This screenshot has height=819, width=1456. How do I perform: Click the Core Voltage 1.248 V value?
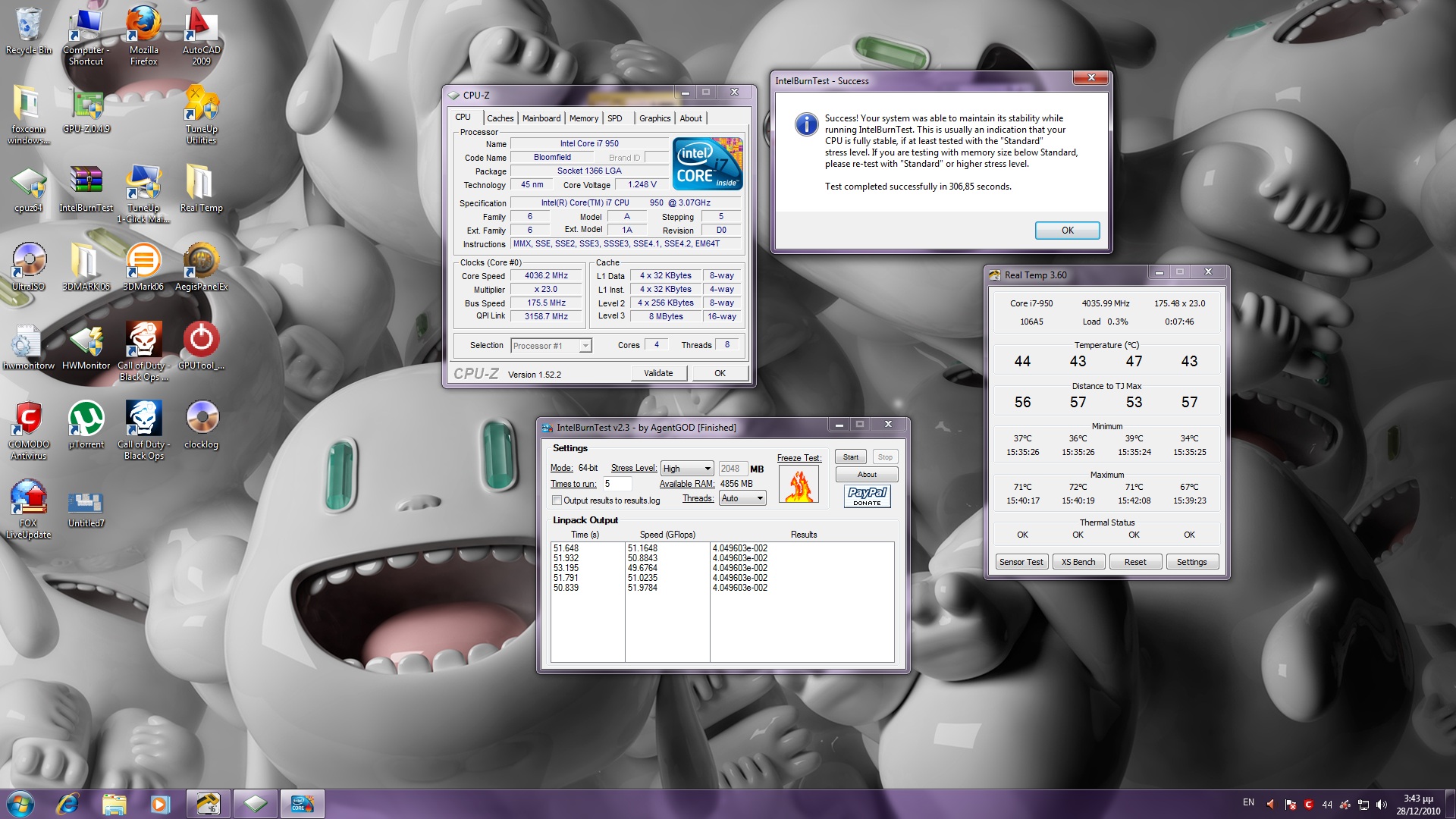tap(642, 184)
